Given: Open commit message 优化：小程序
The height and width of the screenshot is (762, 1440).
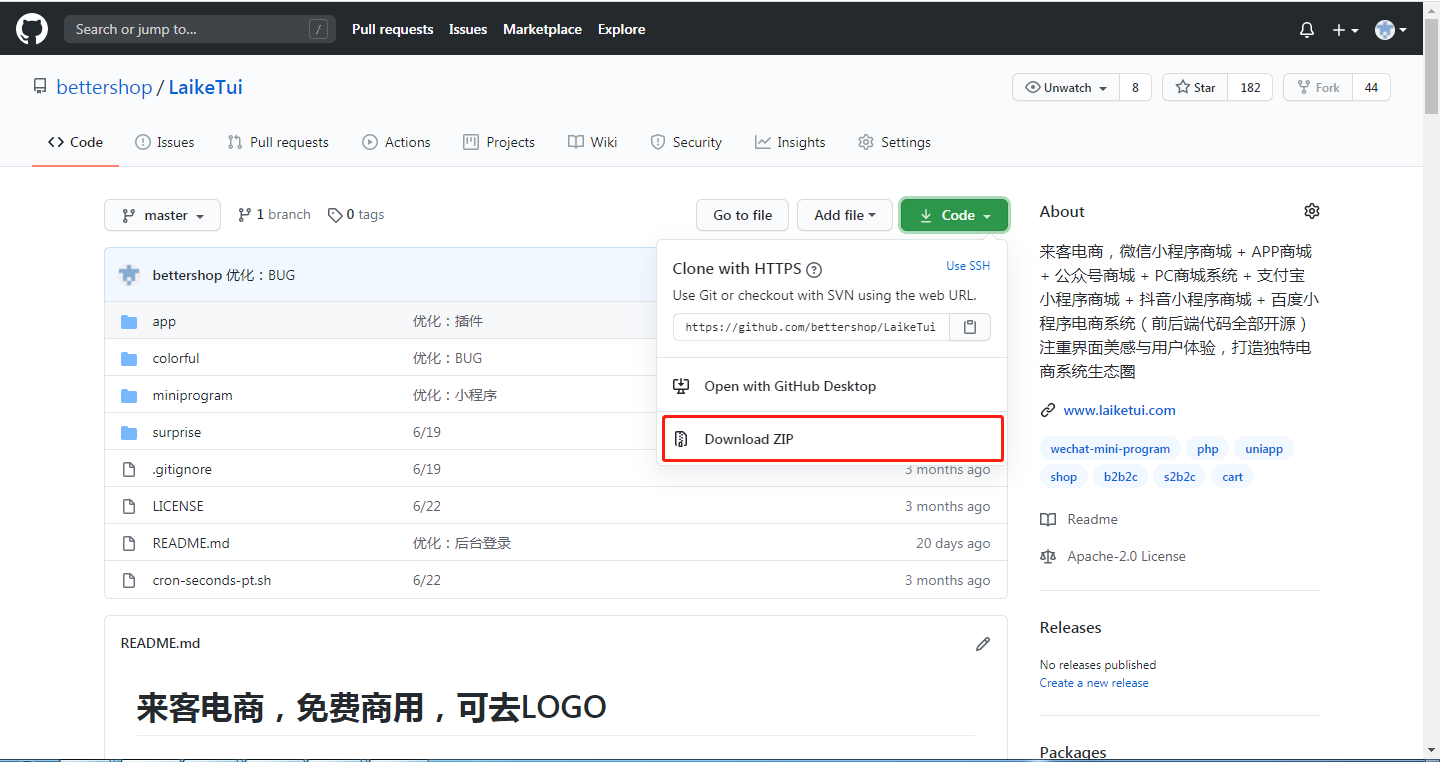Looking at the screenshot, I should coord(455,395).
